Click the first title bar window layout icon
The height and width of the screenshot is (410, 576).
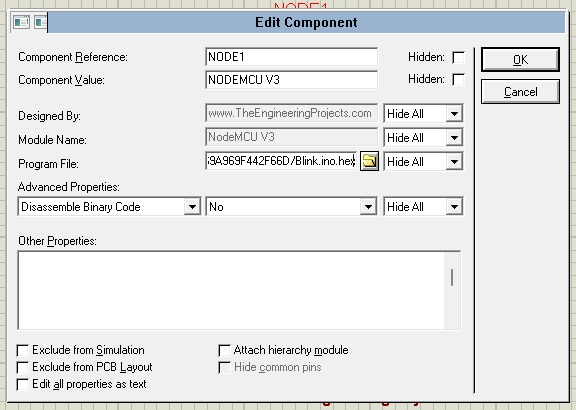pos(21,22)
